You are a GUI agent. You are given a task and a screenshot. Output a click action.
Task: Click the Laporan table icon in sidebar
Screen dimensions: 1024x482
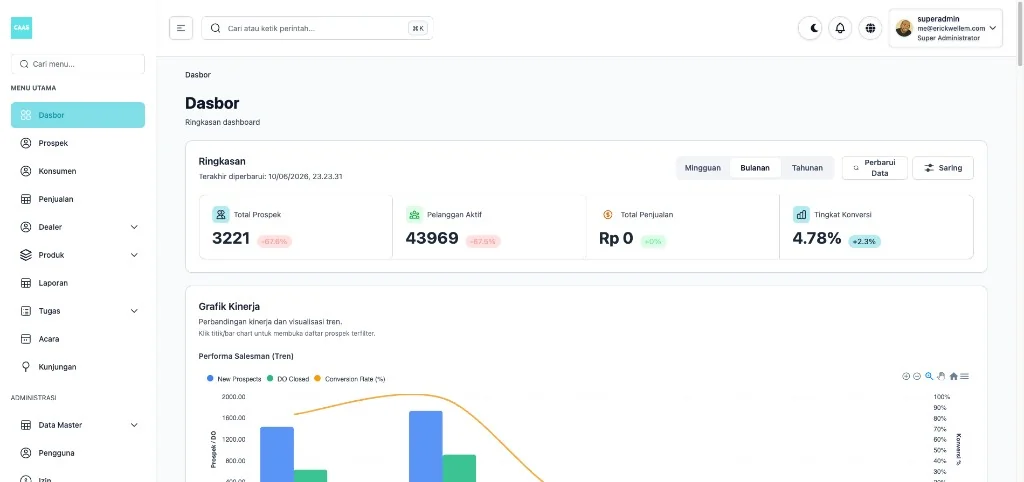[26, 283]
